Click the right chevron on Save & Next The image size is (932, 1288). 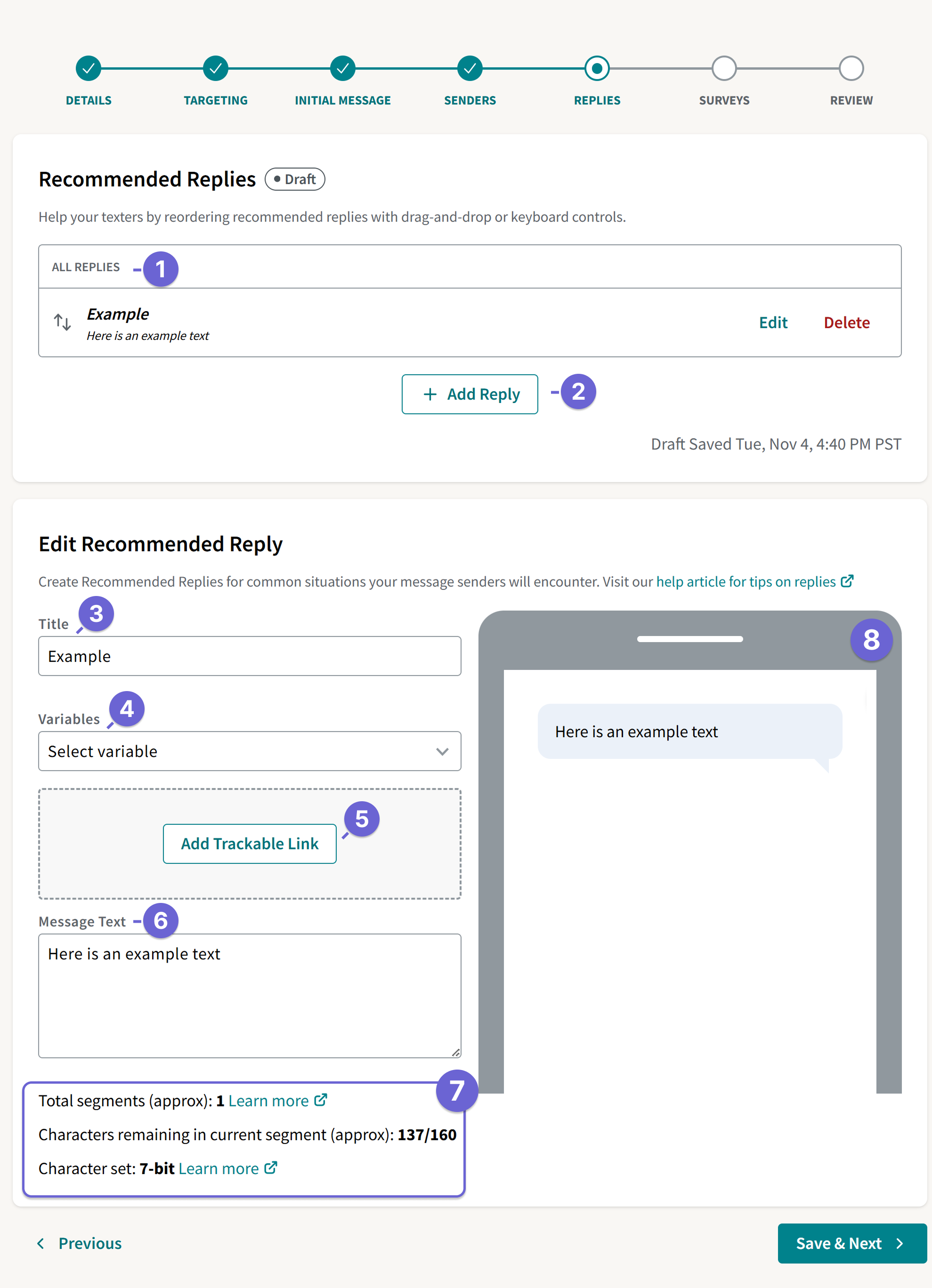coord(900,1243)
